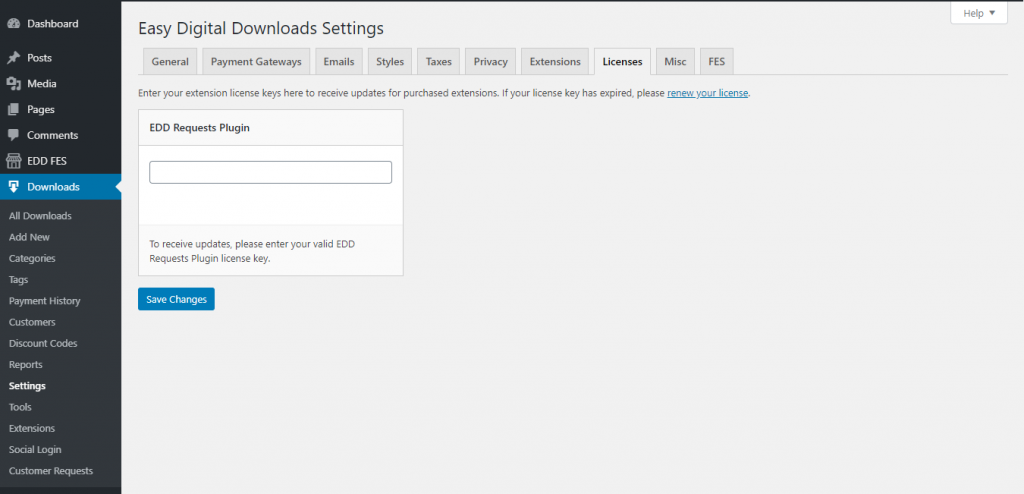
Task: Open the Reports submenu link
Action: tap(25, 365)
